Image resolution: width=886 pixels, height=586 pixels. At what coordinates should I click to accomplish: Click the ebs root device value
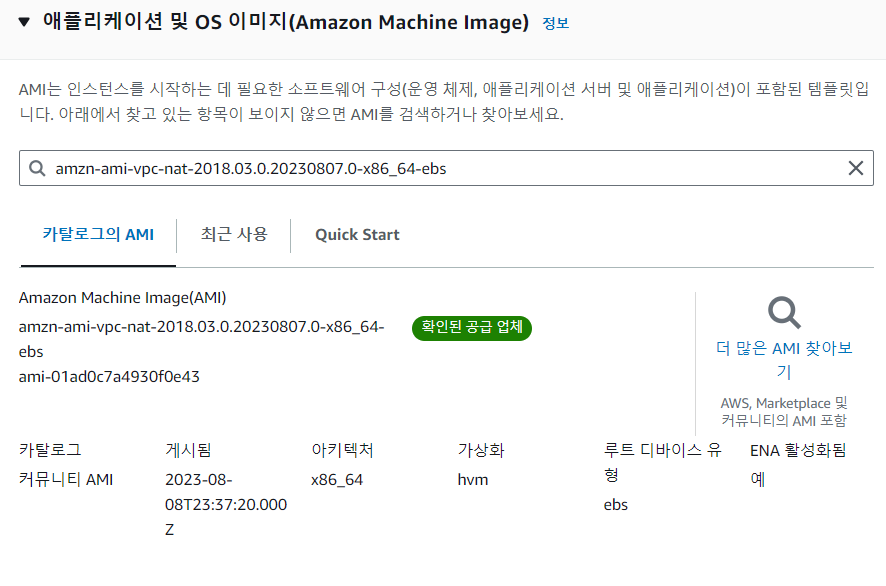615,505
